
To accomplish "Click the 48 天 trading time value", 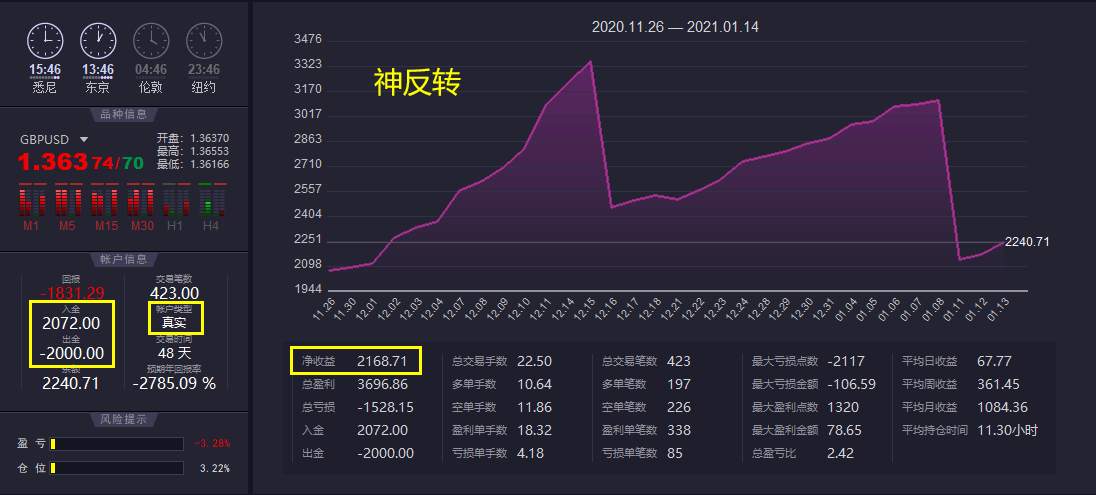I will 174,353.
